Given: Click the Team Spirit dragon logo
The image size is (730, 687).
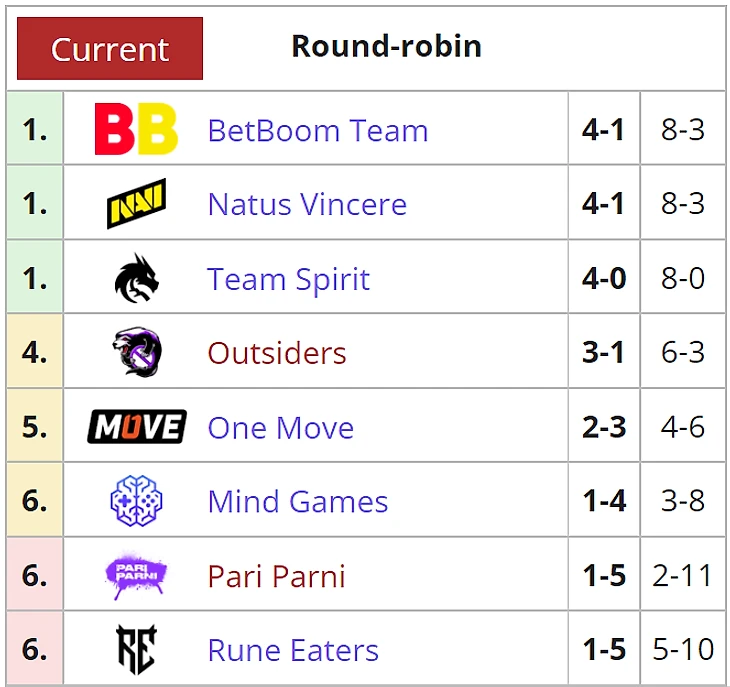Looking at the screenshot, I should pos(136,278).
